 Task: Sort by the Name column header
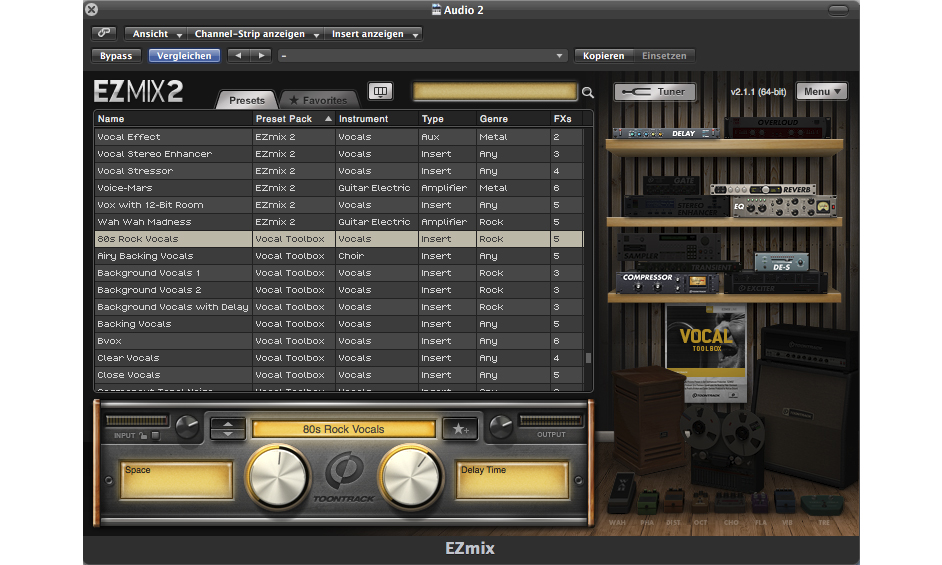click(x=174, y=118)
